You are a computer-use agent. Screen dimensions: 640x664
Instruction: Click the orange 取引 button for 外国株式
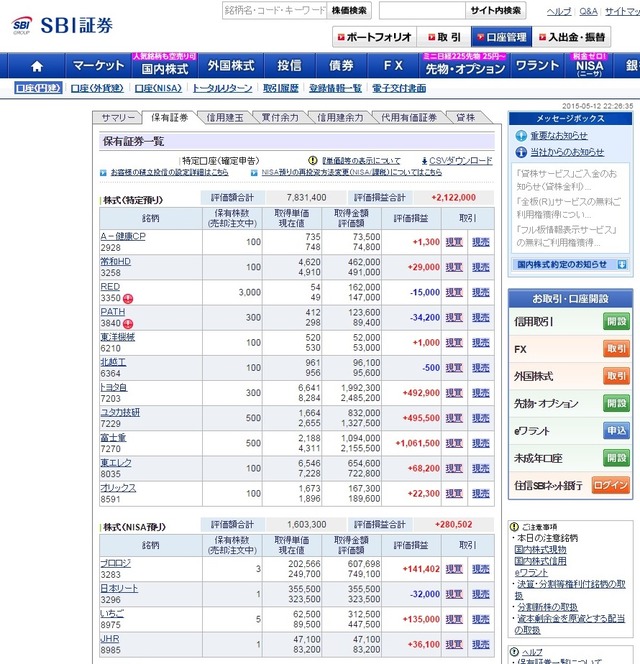616,376
